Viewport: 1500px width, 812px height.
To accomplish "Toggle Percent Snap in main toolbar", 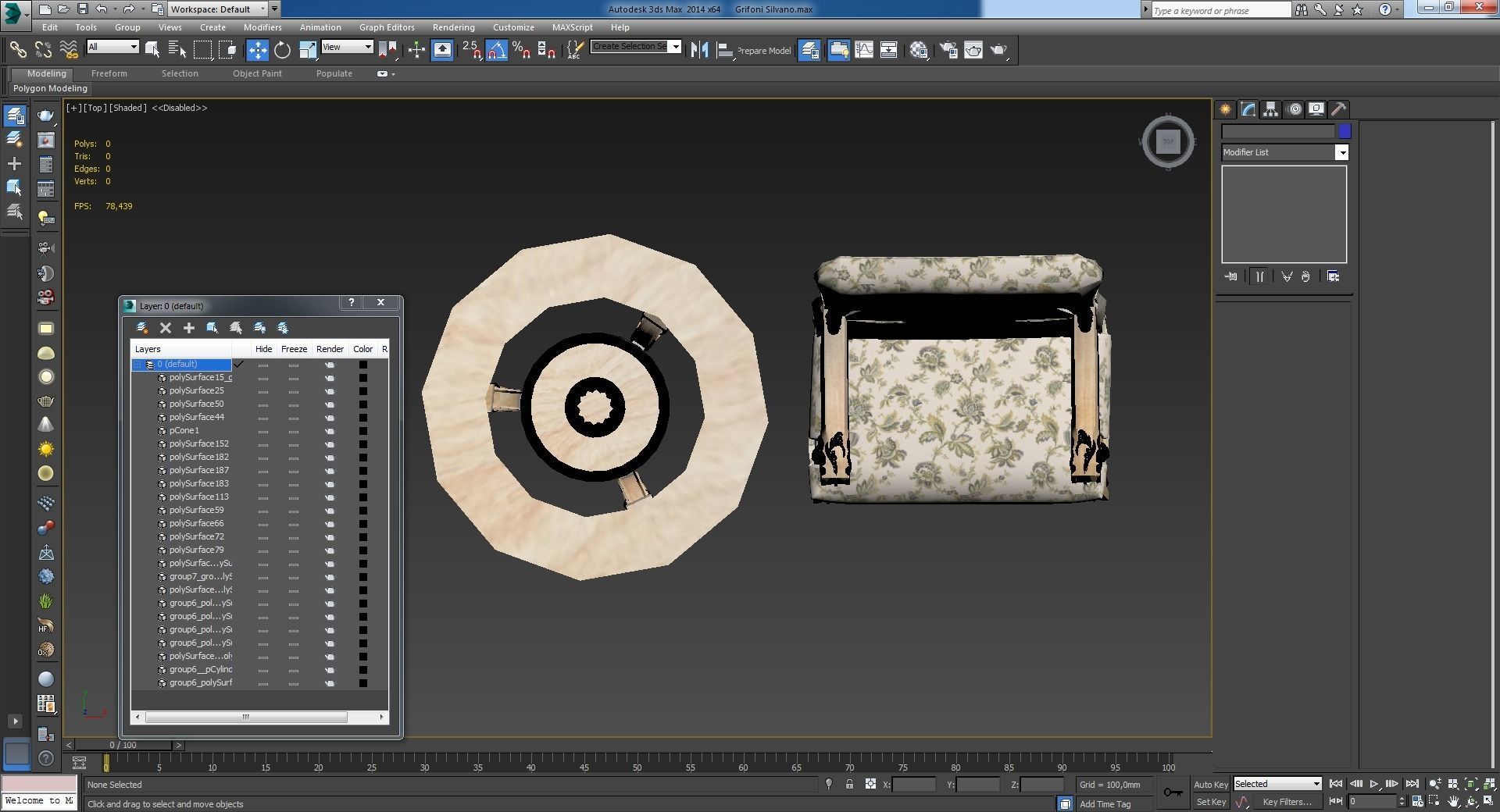I will click(521, 50).
